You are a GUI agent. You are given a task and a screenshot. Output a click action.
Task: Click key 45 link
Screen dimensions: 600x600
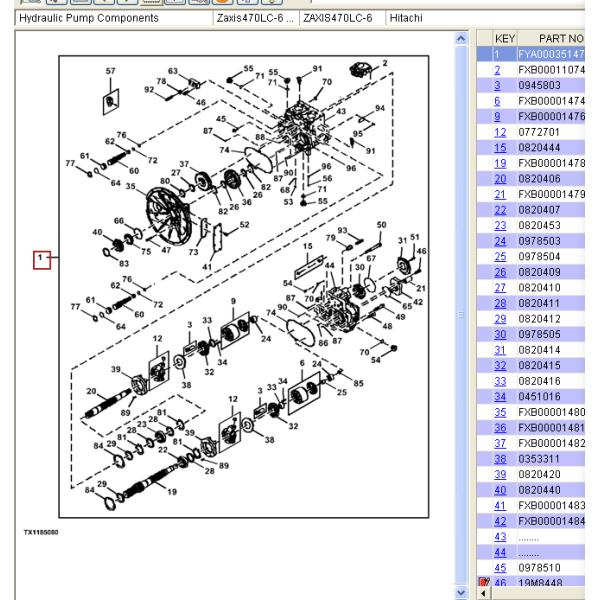[497, 568]
